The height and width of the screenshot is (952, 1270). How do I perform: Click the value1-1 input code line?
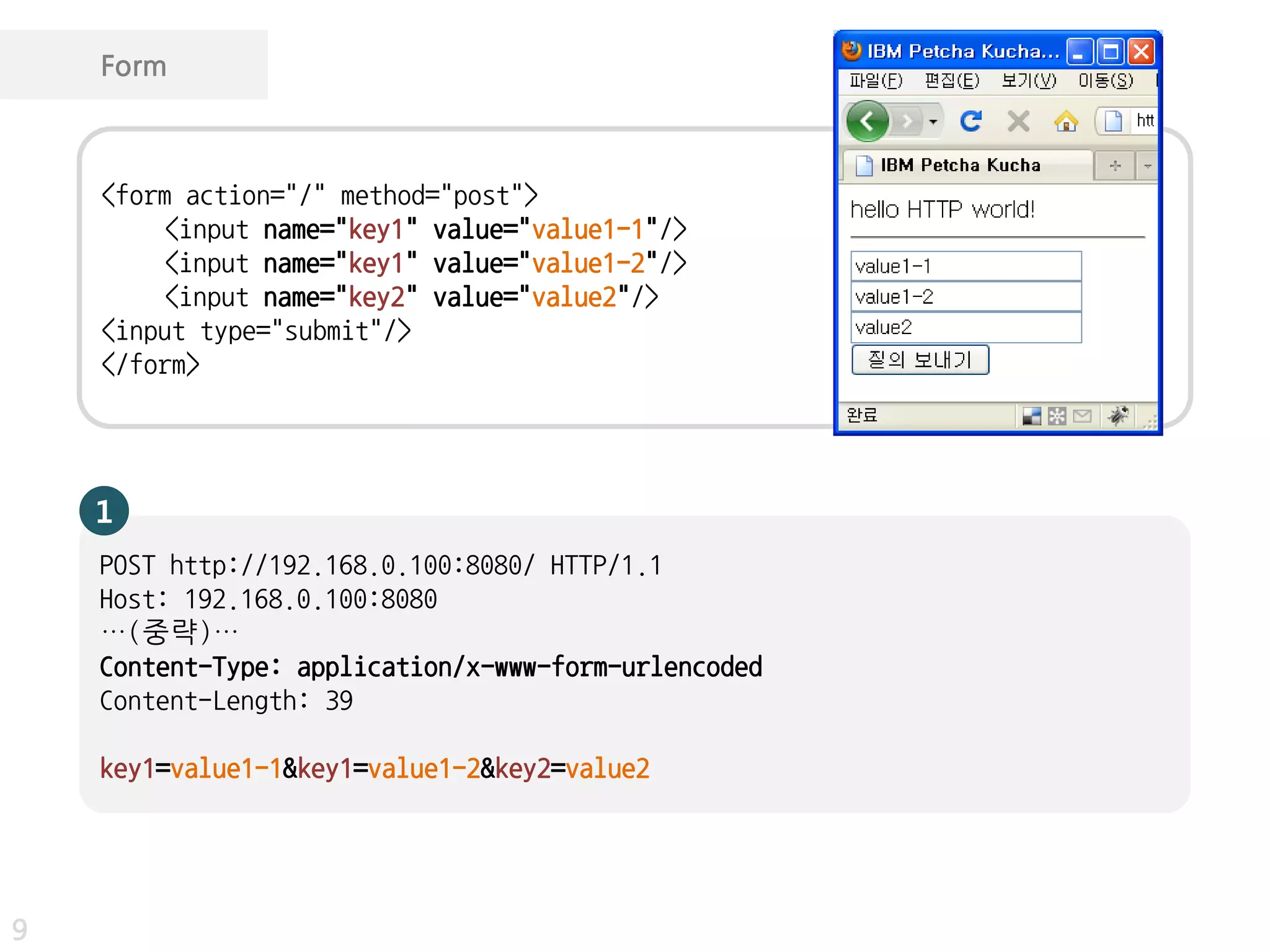(425, 230)
